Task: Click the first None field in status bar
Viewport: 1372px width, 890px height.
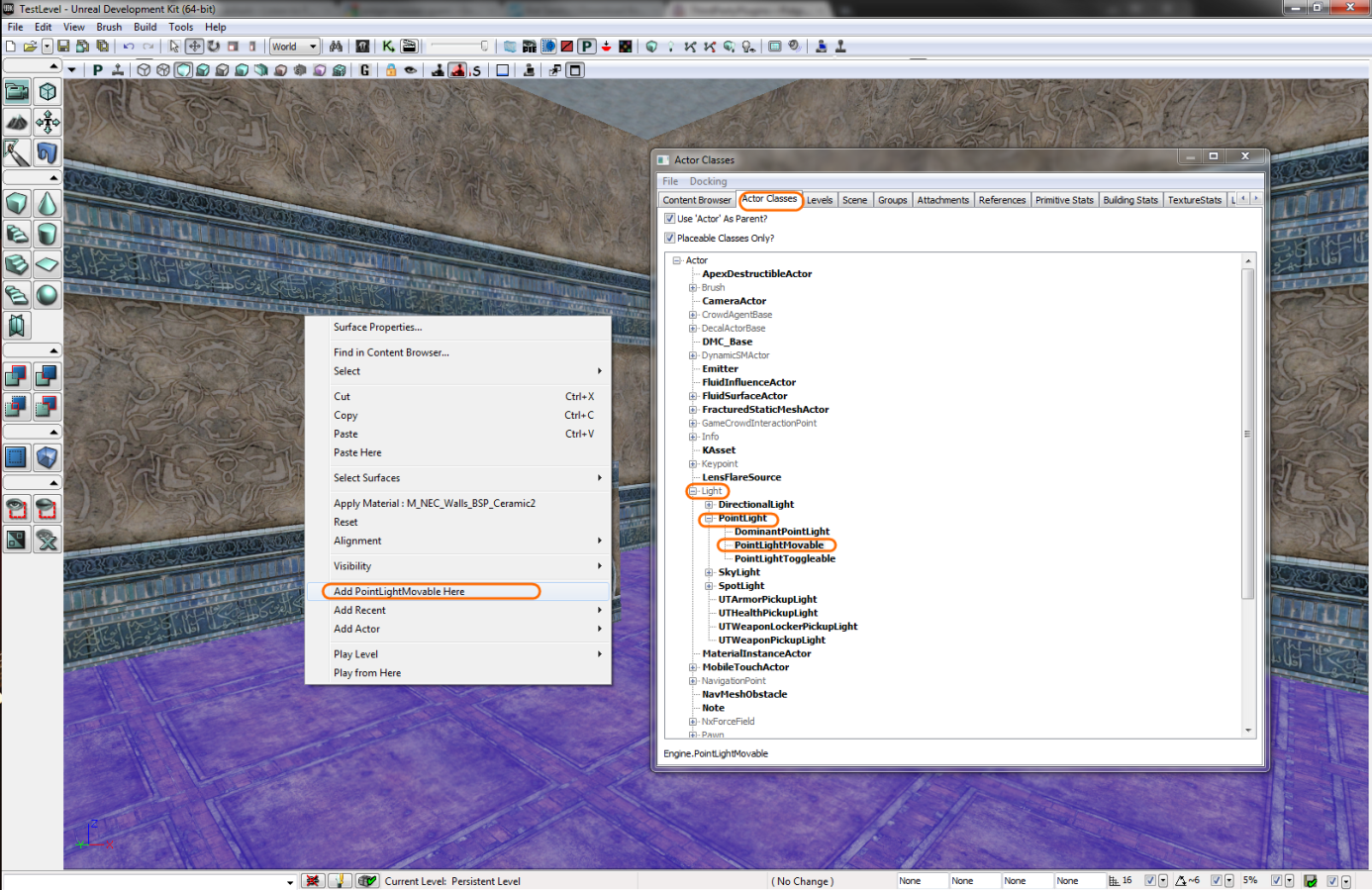Action: [x=922, y=881]
